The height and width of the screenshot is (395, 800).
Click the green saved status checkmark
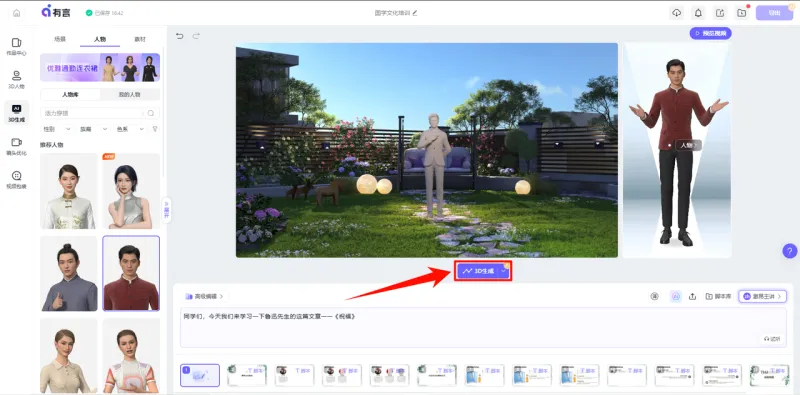(x=89, y=13)
